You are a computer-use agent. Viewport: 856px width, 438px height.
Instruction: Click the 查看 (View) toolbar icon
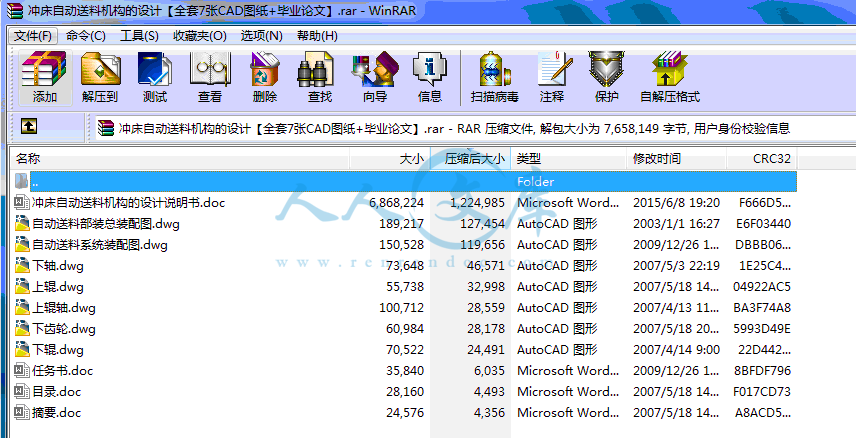(210, 70)
